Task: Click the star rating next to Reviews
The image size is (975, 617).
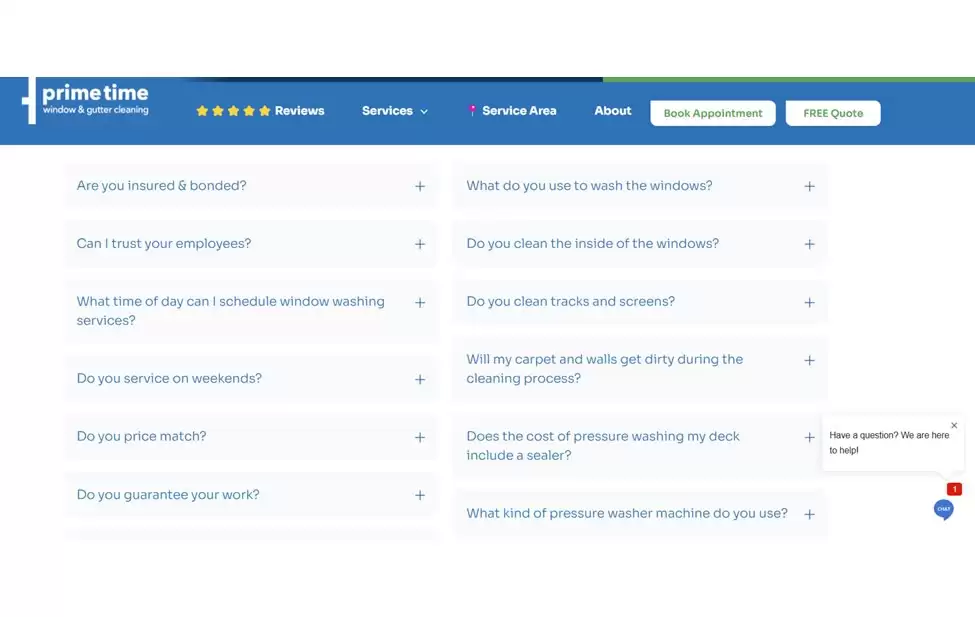Action: pos(233,111)
